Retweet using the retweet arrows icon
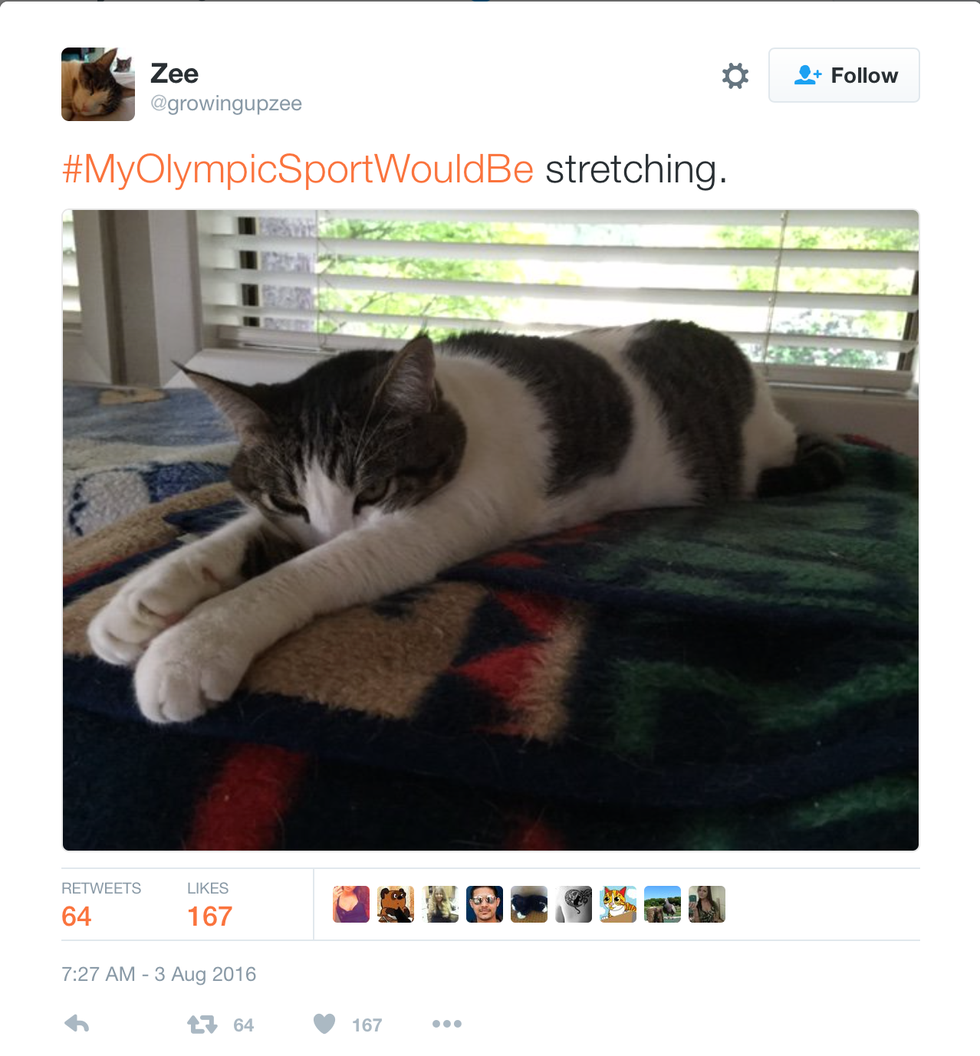980x1056 pixels. [x=202, y=1024]
